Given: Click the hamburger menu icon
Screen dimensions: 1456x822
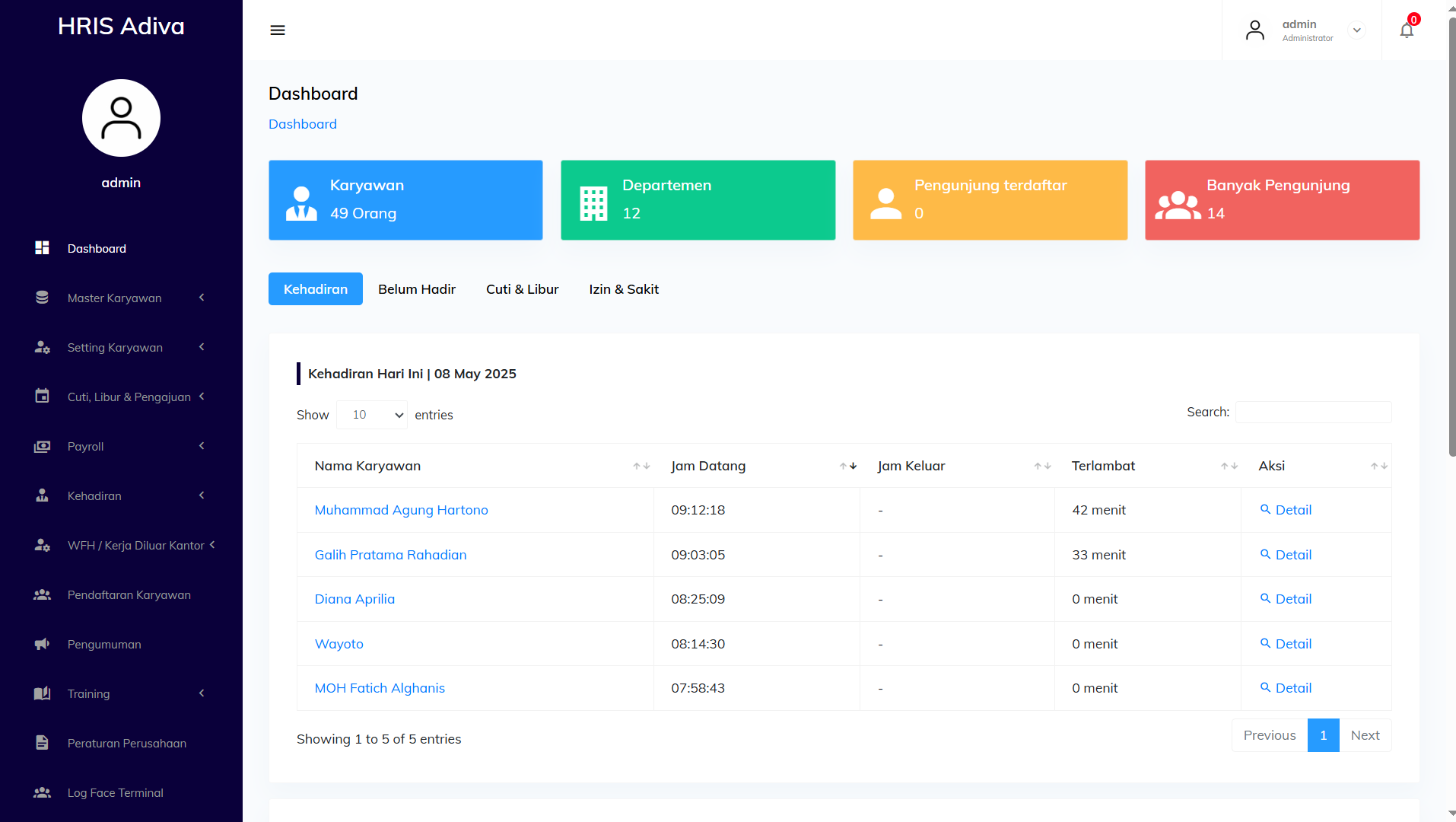Looking at the screenshot, I should [x=278, y=30].
